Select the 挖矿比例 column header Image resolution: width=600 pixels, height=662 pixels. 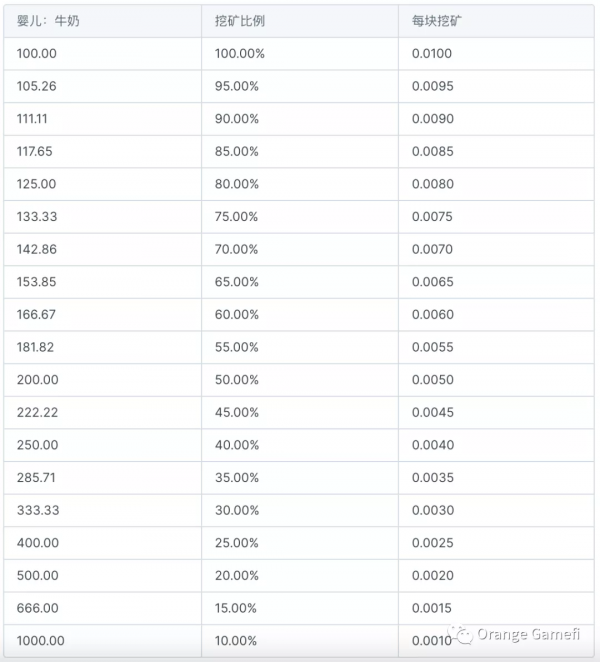tap(239, 21)
